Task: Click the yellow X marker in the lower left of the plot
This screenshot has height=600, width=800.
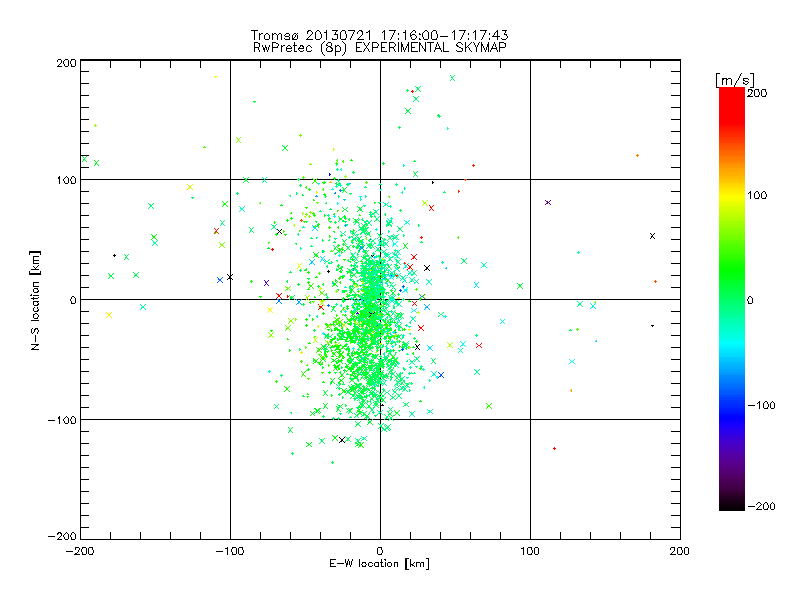Action: 109,315
